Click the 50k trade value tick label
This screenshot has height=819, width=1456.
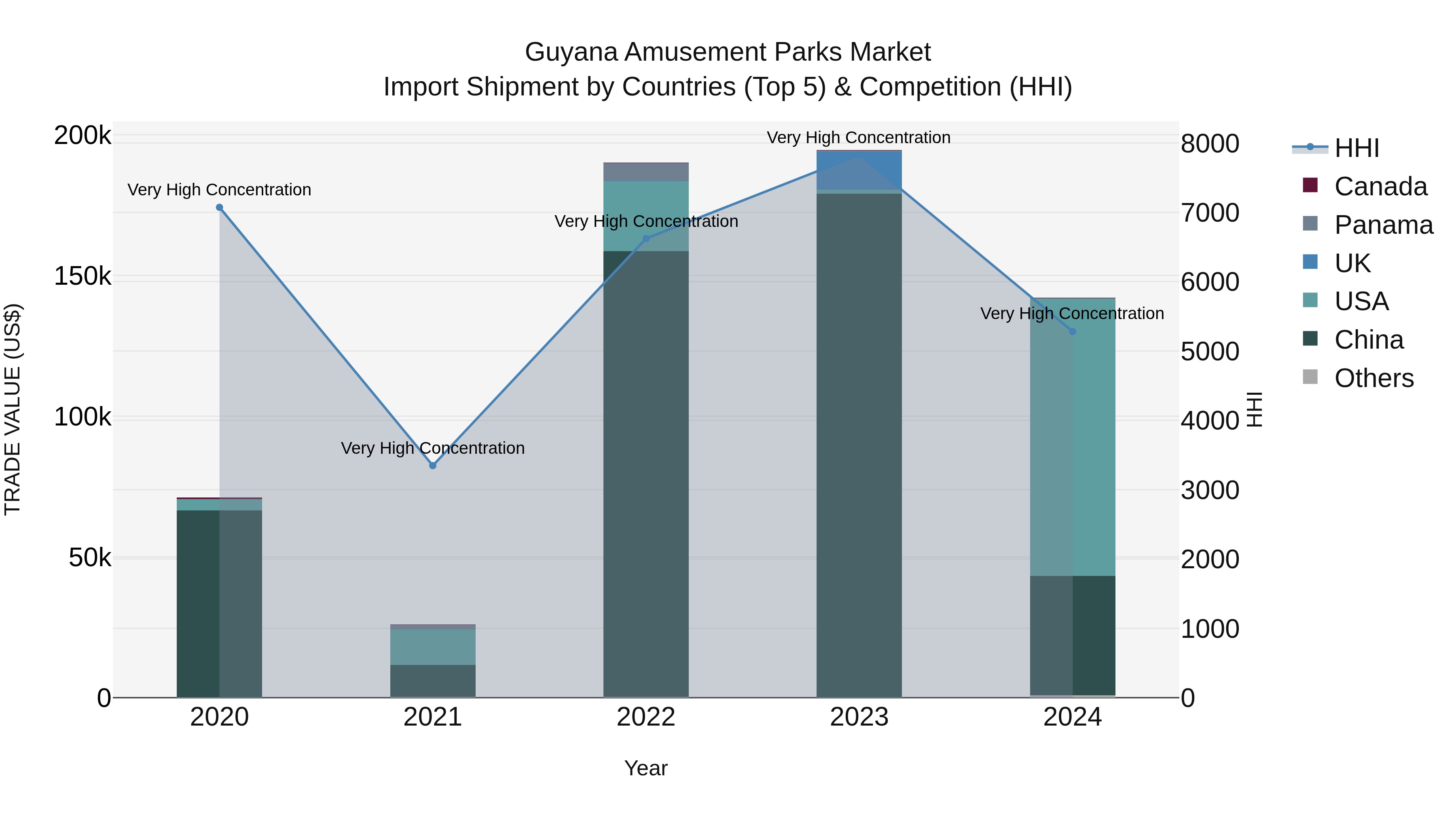point(90,558)
